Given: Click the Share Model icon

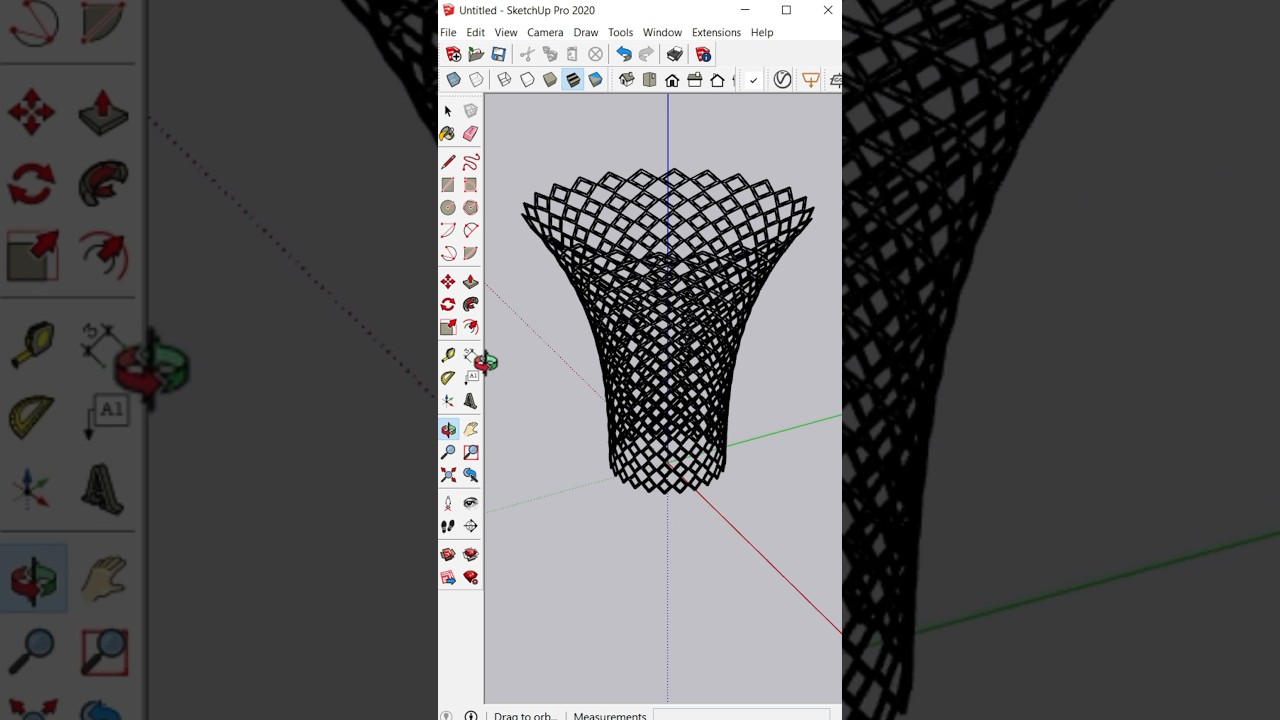Looking at the screenshot, I should point(470,555).
